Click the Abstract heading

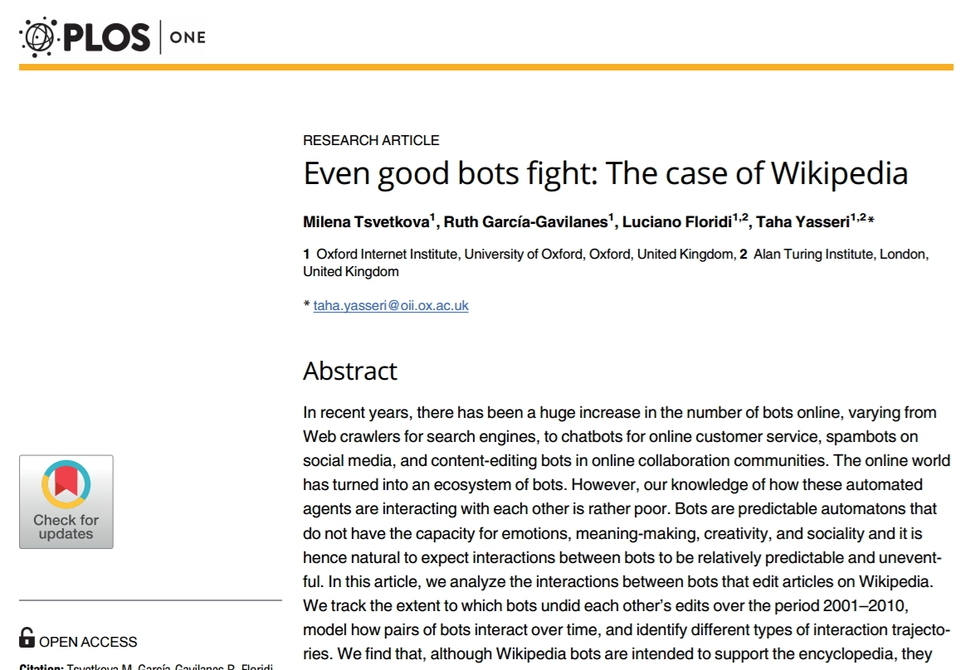pos(350,371)
